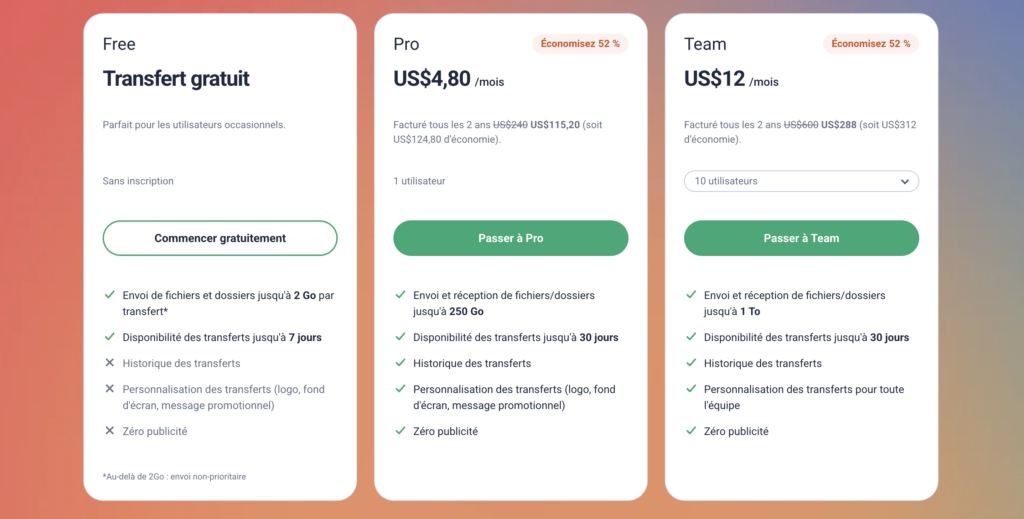The width and height of the screenshot is (1024, 519).
Task: Click the non-prioritaire footnote text
Action: tap(174, 476)
